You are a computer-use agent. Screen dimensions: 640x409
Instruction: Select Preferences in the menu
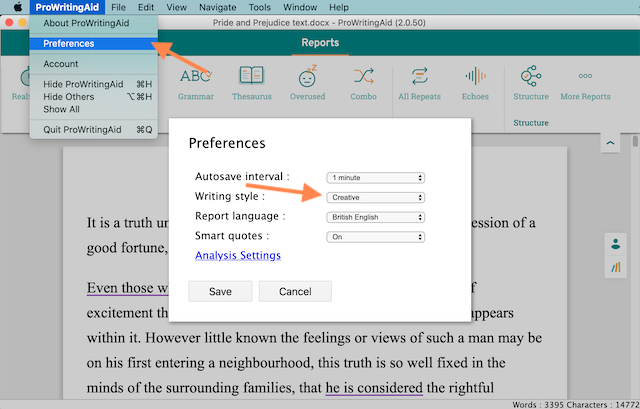93,43
